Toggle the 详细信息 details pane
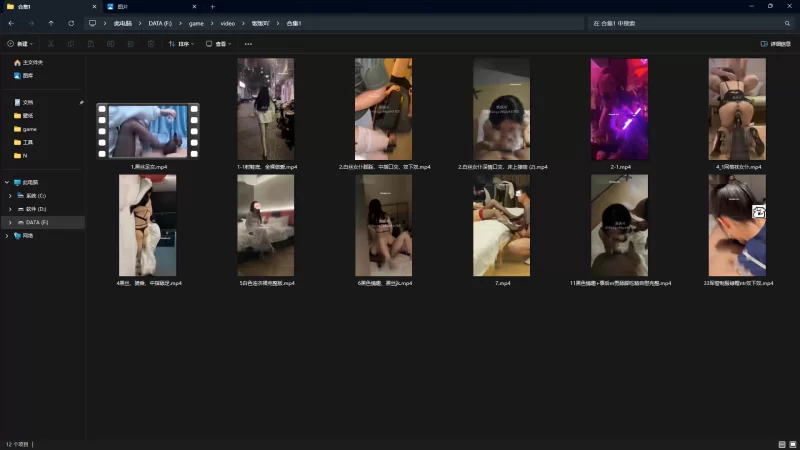 click(x=775, y=44)
